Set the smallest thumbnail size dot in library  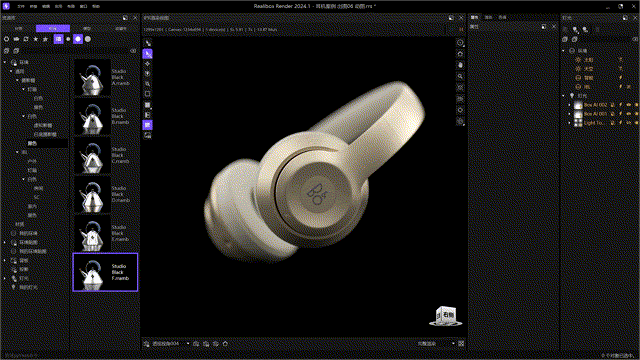tap(68, 39)
